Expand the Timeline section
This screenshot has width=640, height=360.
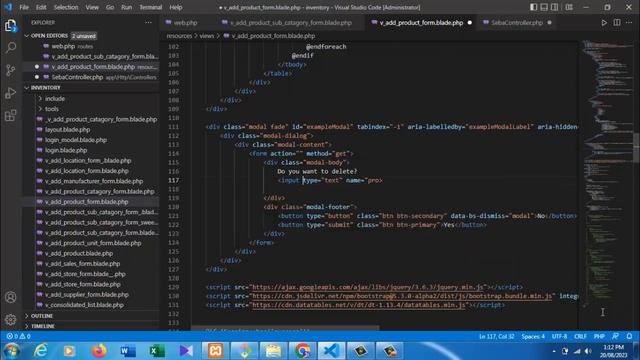coord(42,326)
